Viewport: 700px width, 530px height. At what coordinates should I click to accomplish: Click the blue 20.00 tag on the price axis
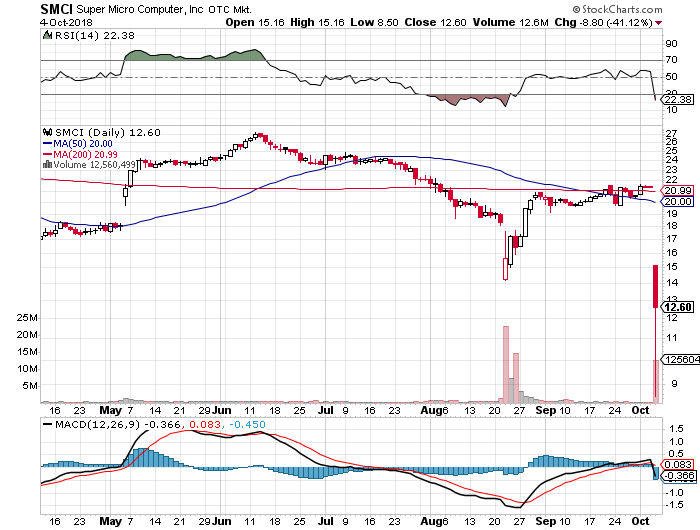[678, 202]
